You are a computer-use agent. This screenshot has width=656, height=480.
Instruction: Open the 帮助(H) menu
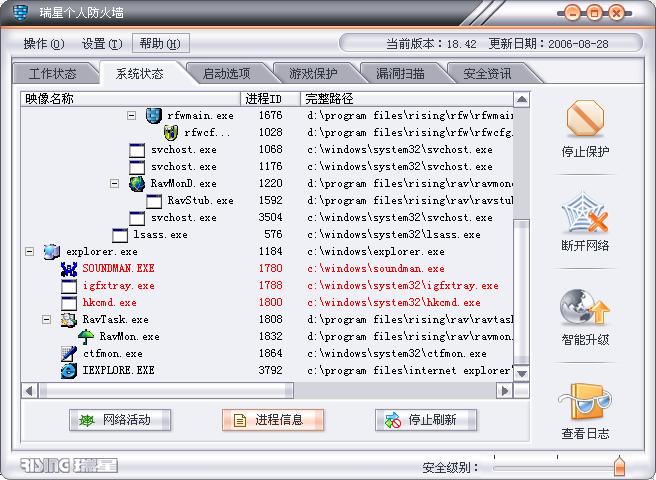tap(160, 44)
